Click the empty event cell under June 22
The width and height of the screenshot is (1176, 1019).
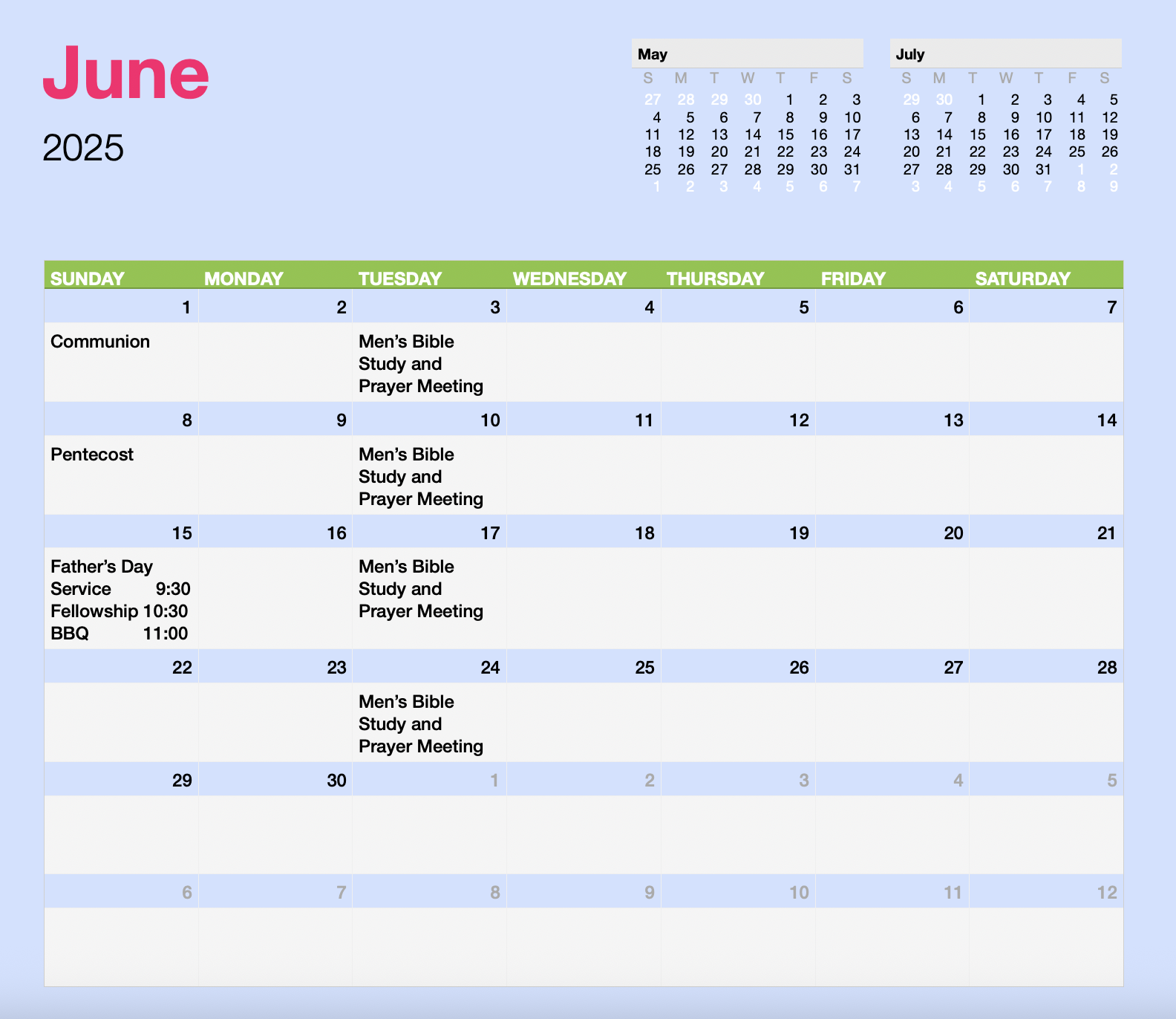(121, 722)
